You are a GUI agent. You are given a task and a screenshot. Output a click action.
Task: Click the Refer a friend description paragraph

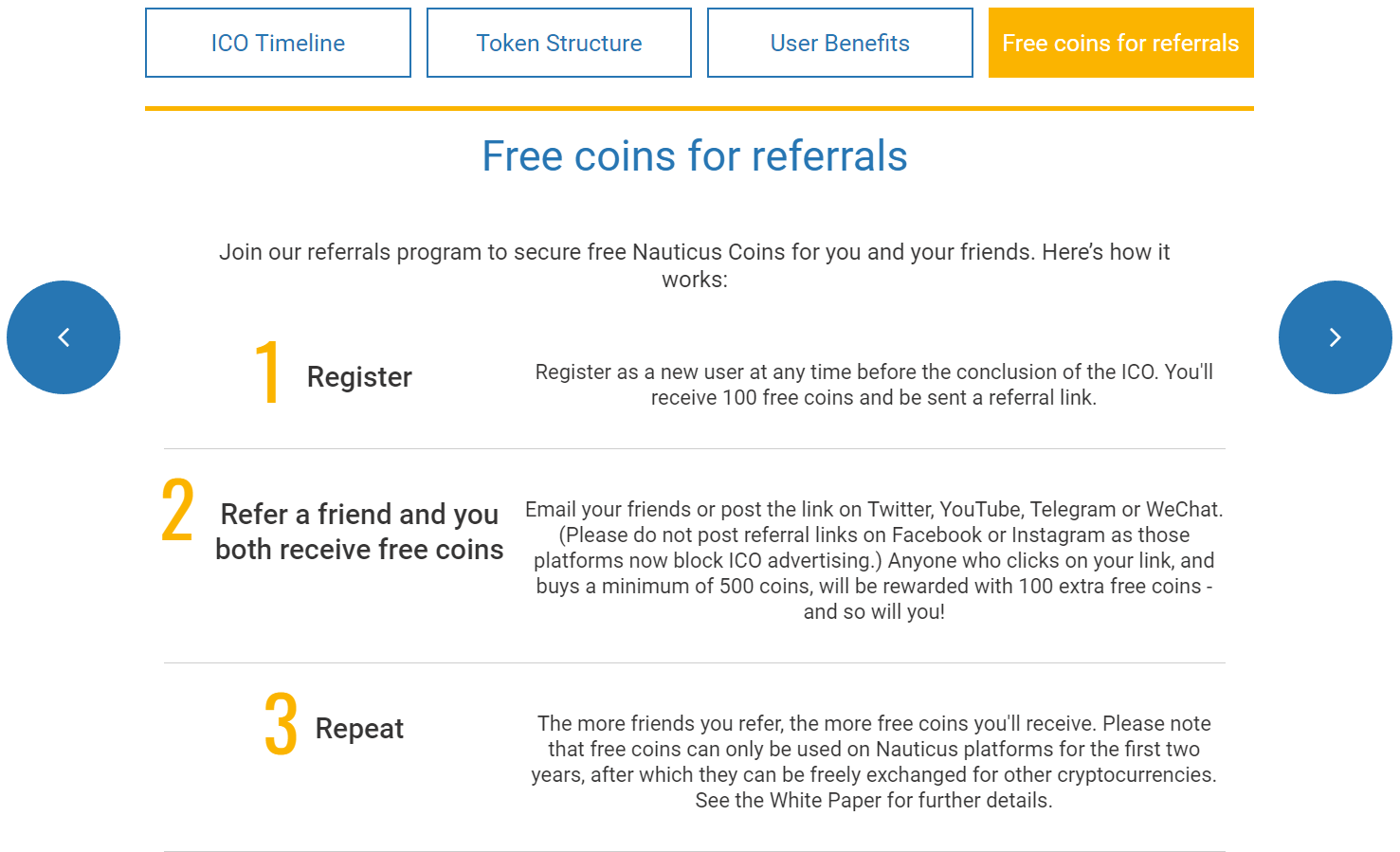pos(874,560)
